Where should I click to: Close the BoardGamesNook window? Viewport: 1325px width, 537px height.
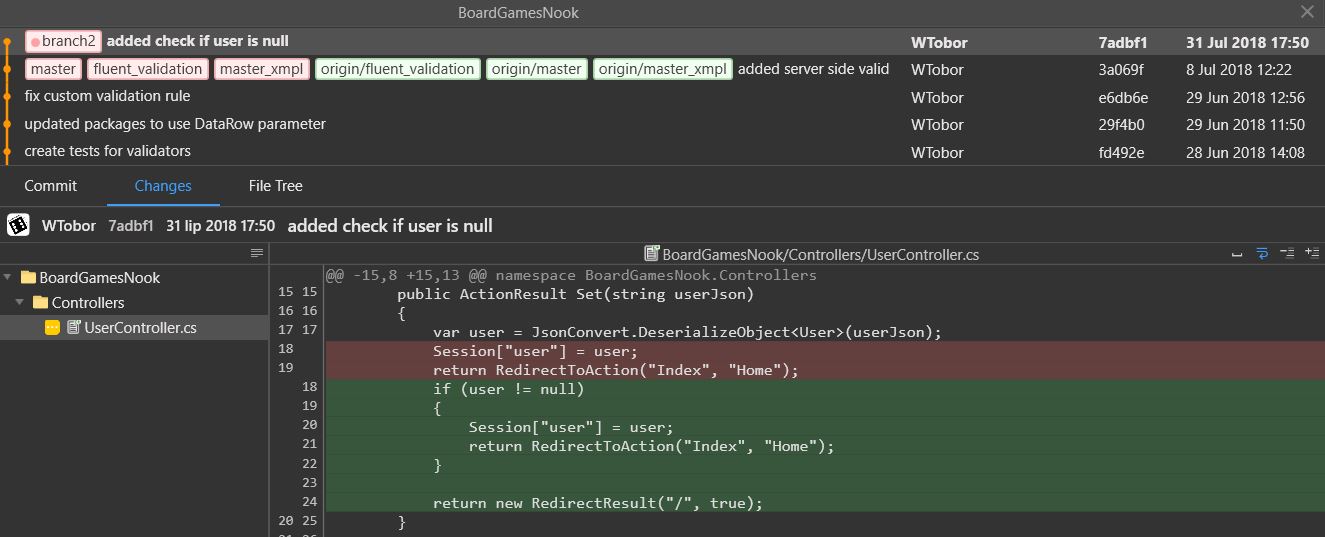[x=1306, y=13]
